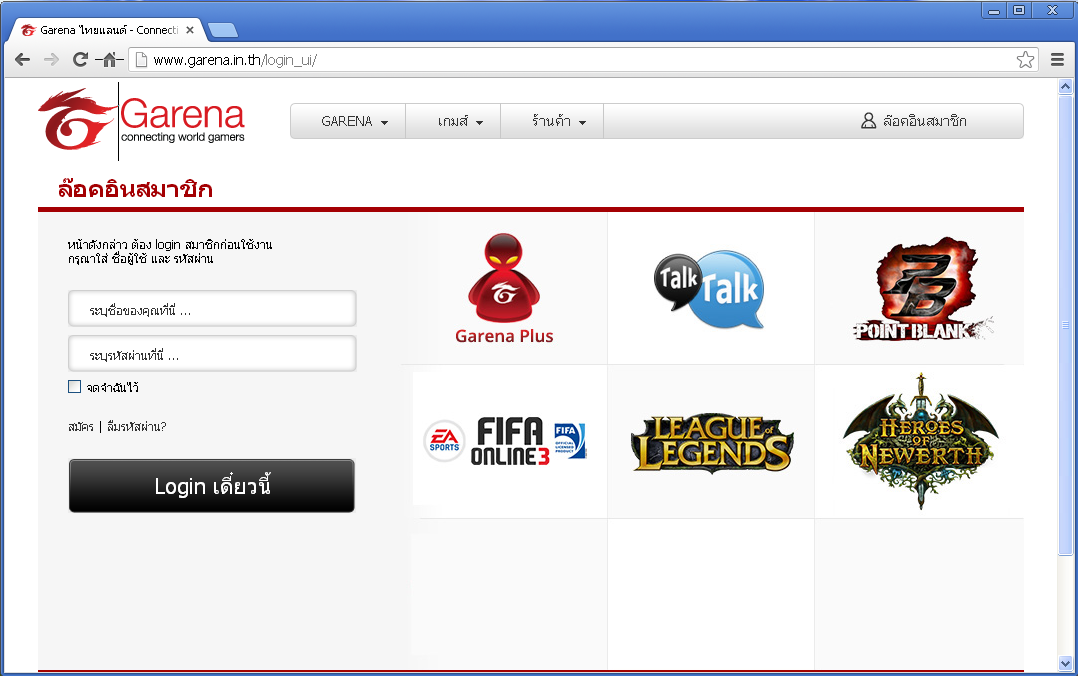Tick the remember me checkbox
The image size is (1078, 676).
tap(74, 386)
